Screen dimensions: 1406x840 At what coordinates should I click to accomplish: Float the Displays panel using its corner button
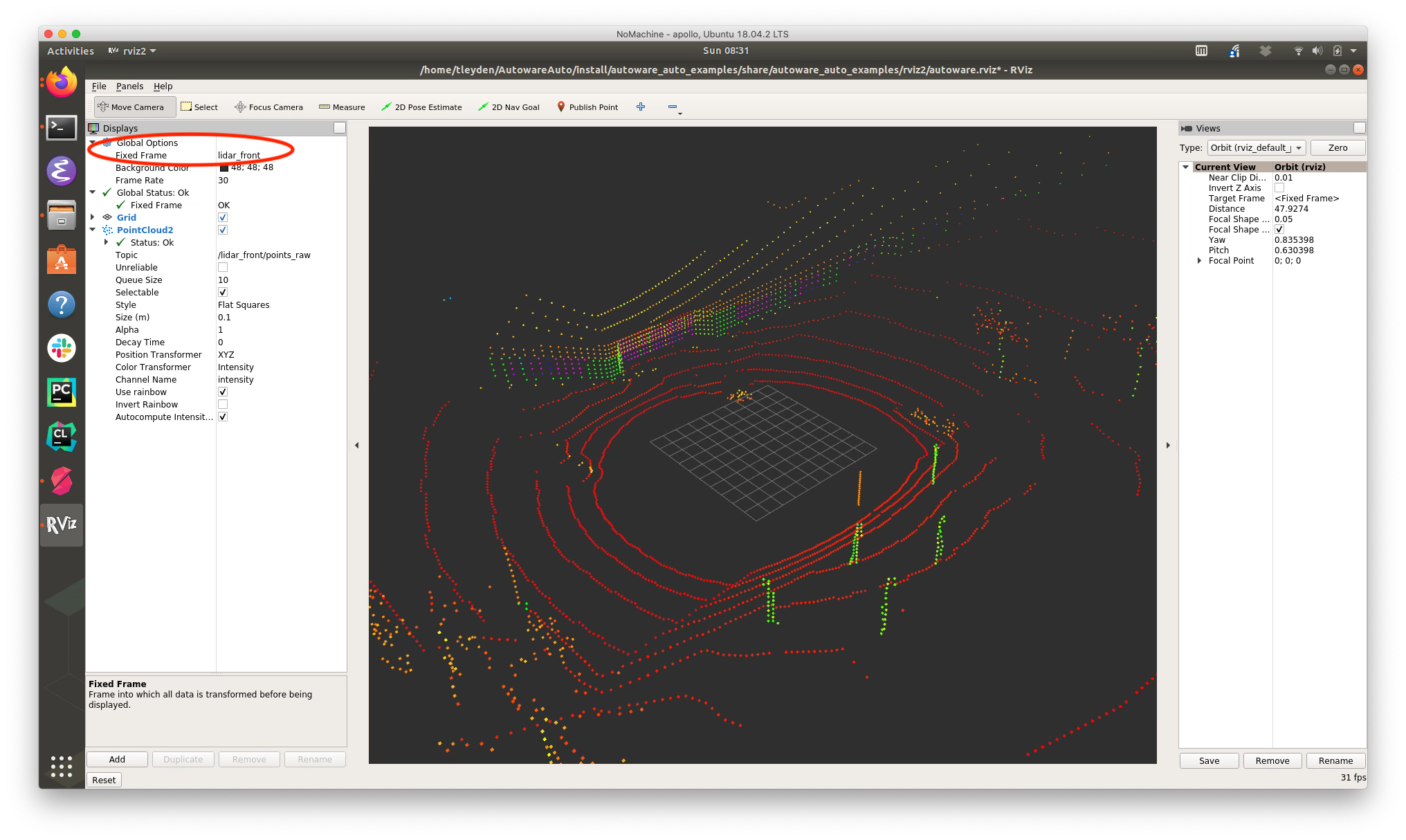pos(339,128)
